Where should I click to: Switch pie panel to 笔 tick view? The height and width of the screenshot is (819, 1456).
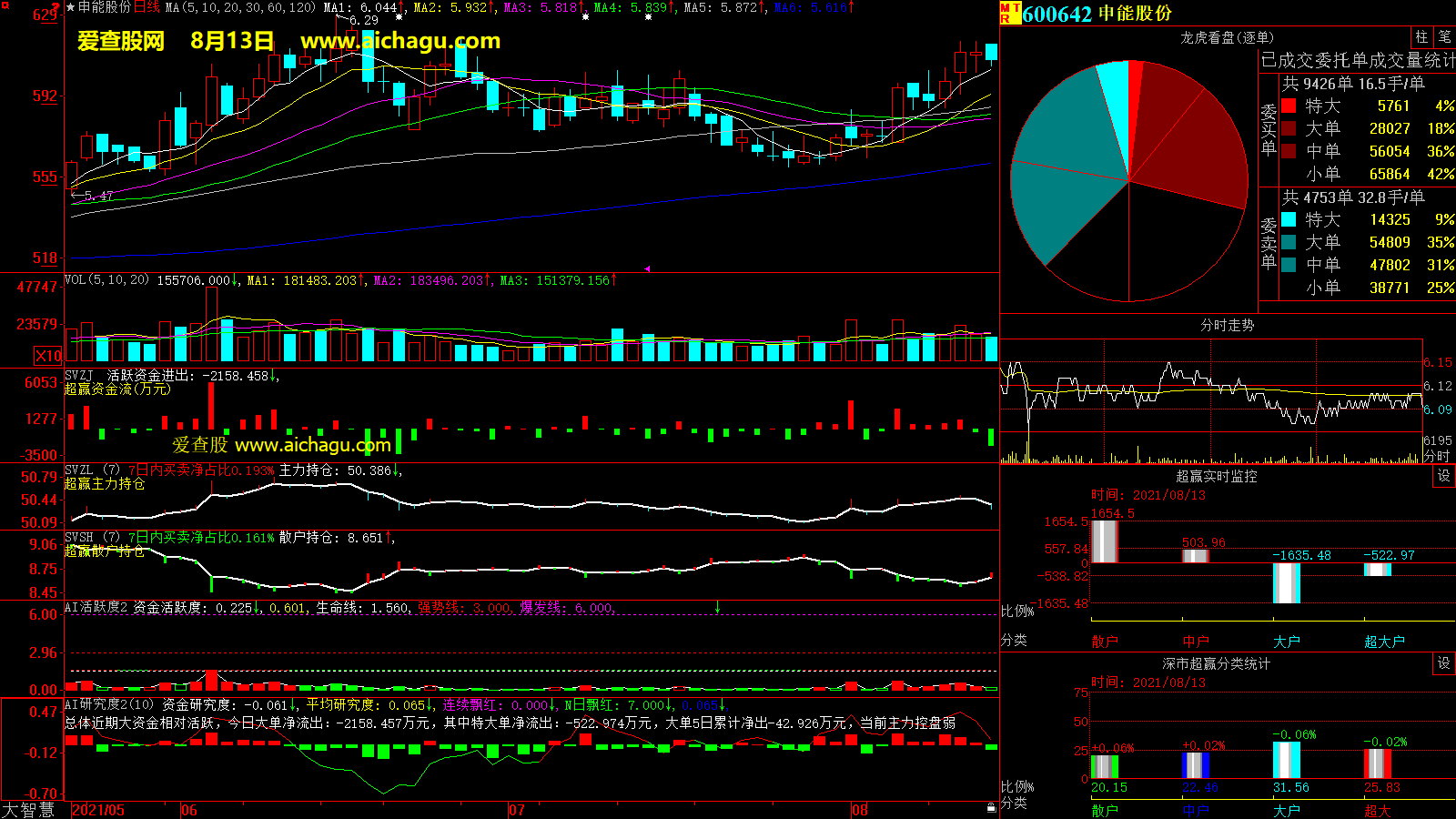click(1444, 37)
